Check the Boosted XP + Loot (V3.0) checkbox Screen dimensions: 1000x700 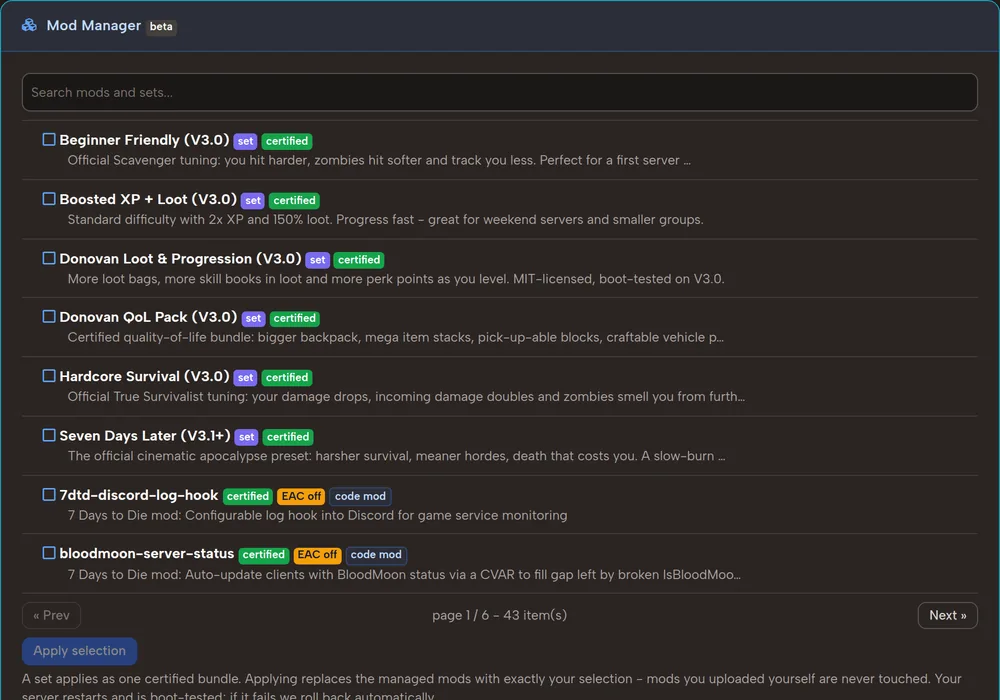[x=49, y=199]
